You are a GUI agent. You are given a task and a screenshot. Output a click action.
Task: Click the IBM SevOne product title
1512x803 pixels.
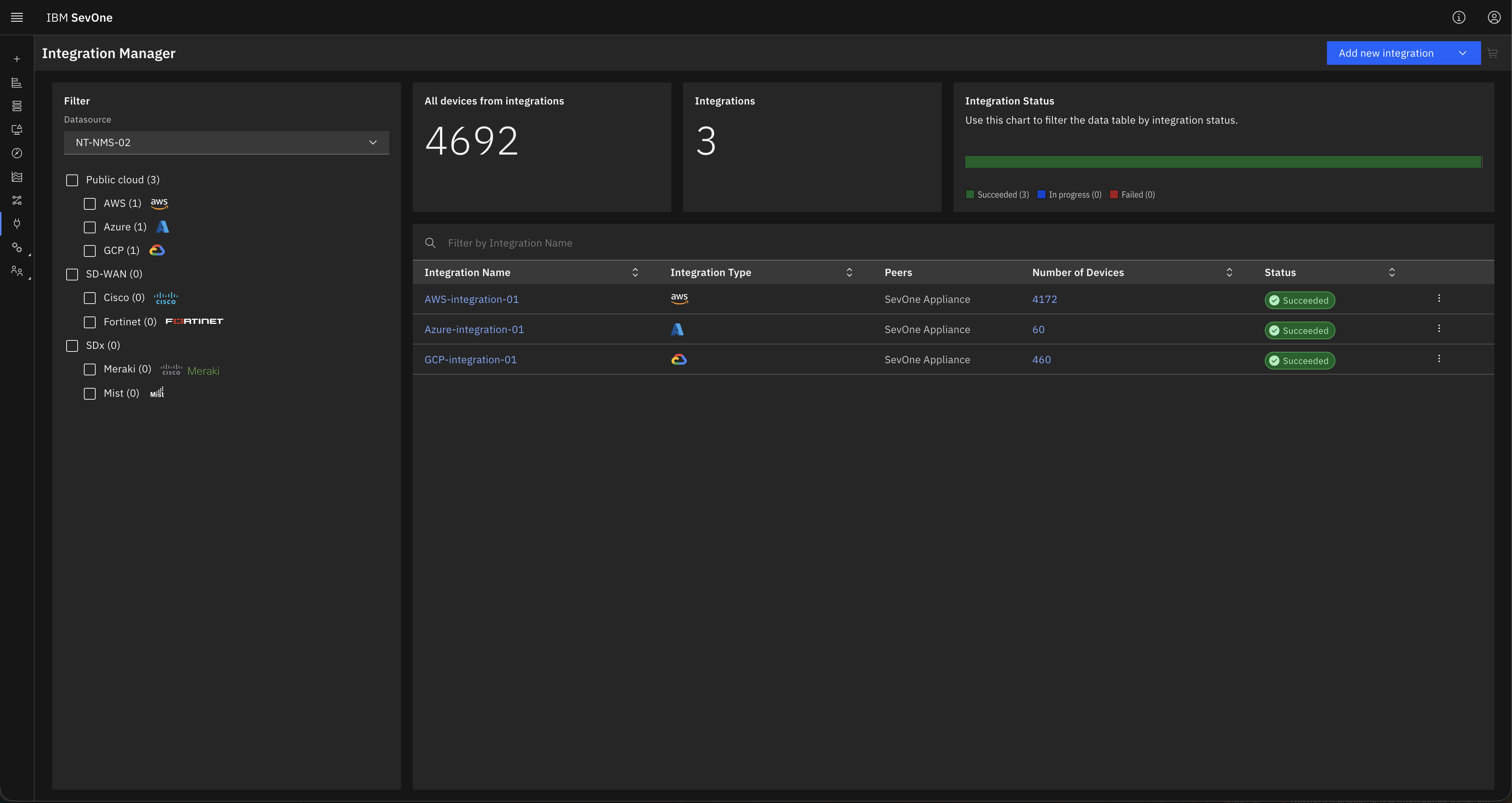(x=79, y=18)
